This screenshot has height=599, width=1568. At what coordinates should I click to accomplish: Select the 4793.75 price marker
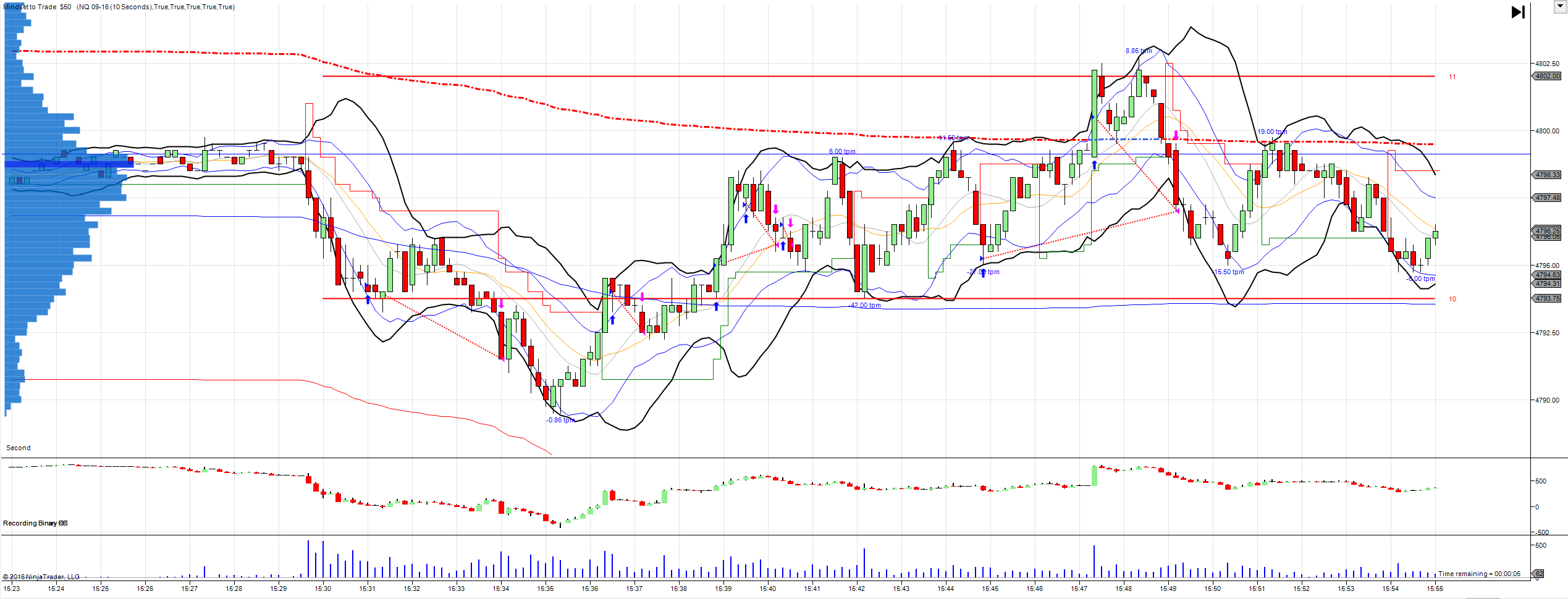1547,298
